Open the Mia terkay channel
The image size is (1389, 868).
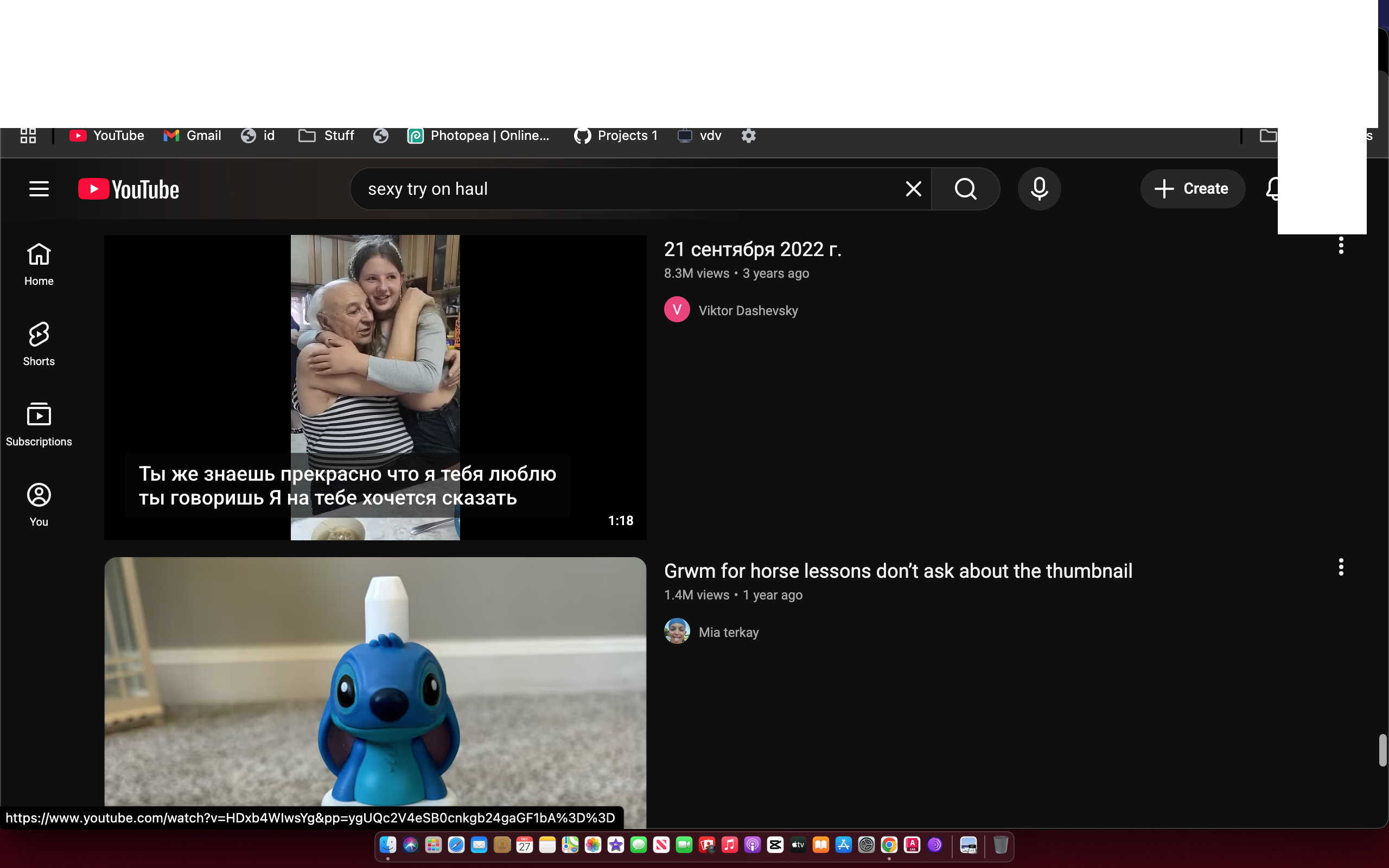click(x=728, y=632)
